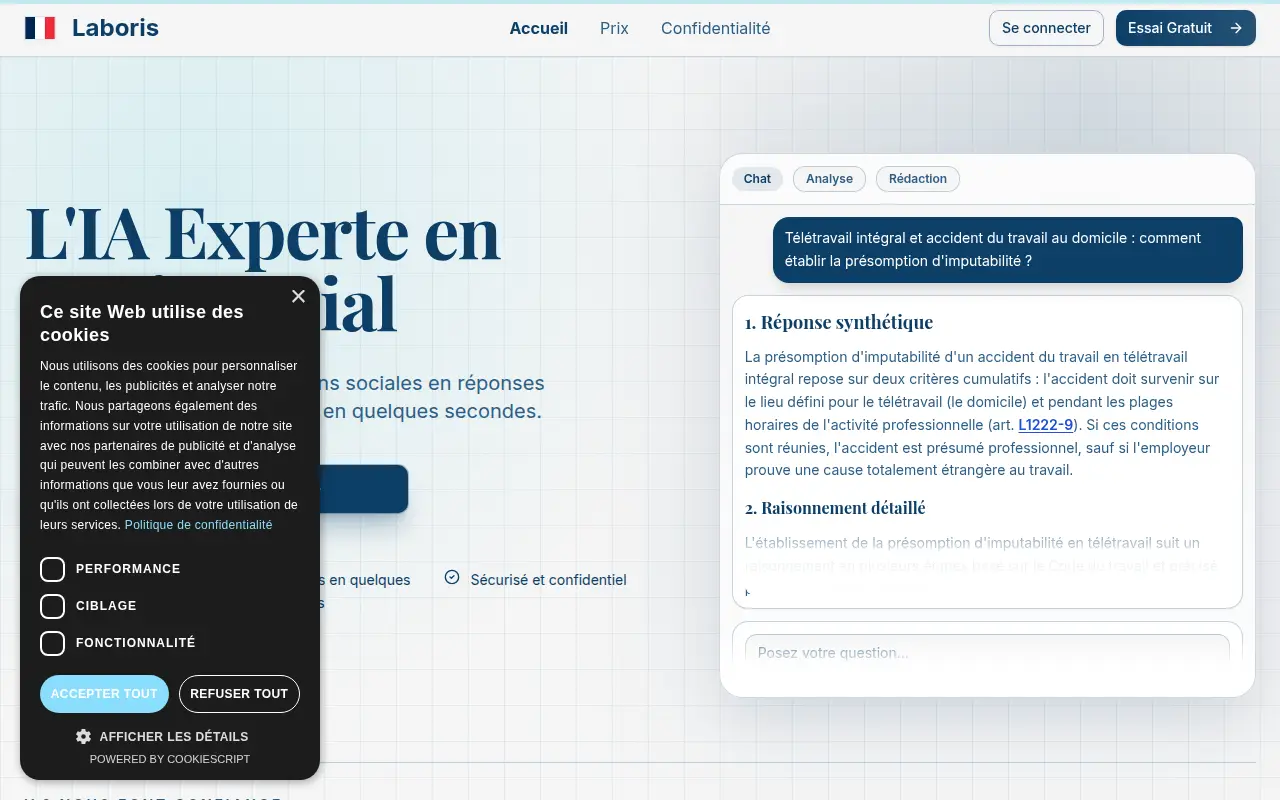Open the L1222-9 article link
Image resolution: width=1280 pixels, height=800 pixels.
click(1046, 425)
